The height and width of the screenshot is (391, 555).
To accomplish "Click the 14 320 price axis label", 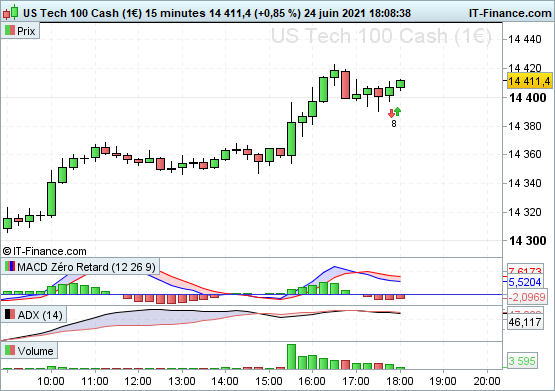I will [x=525, y=212].
